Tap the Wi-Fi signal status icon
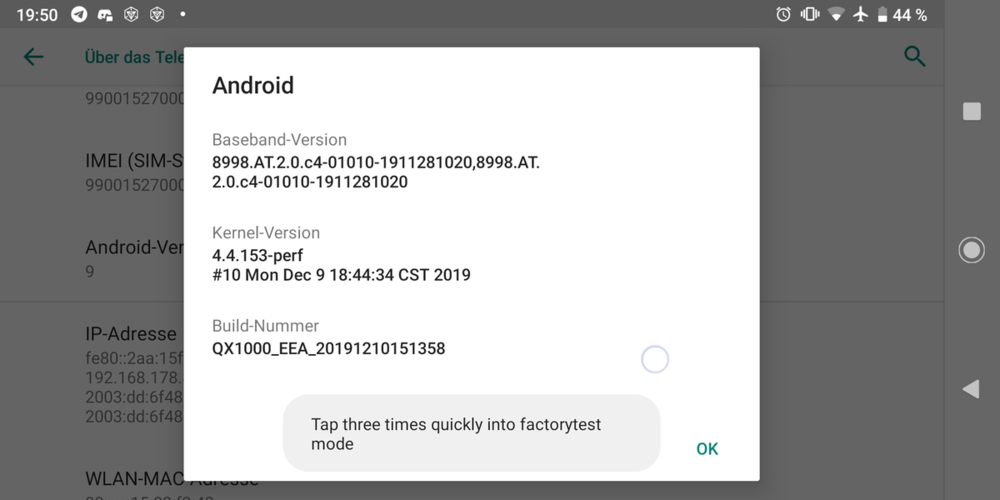The height and width of the screenshot is (500, 1000). (x=836, y=15)
